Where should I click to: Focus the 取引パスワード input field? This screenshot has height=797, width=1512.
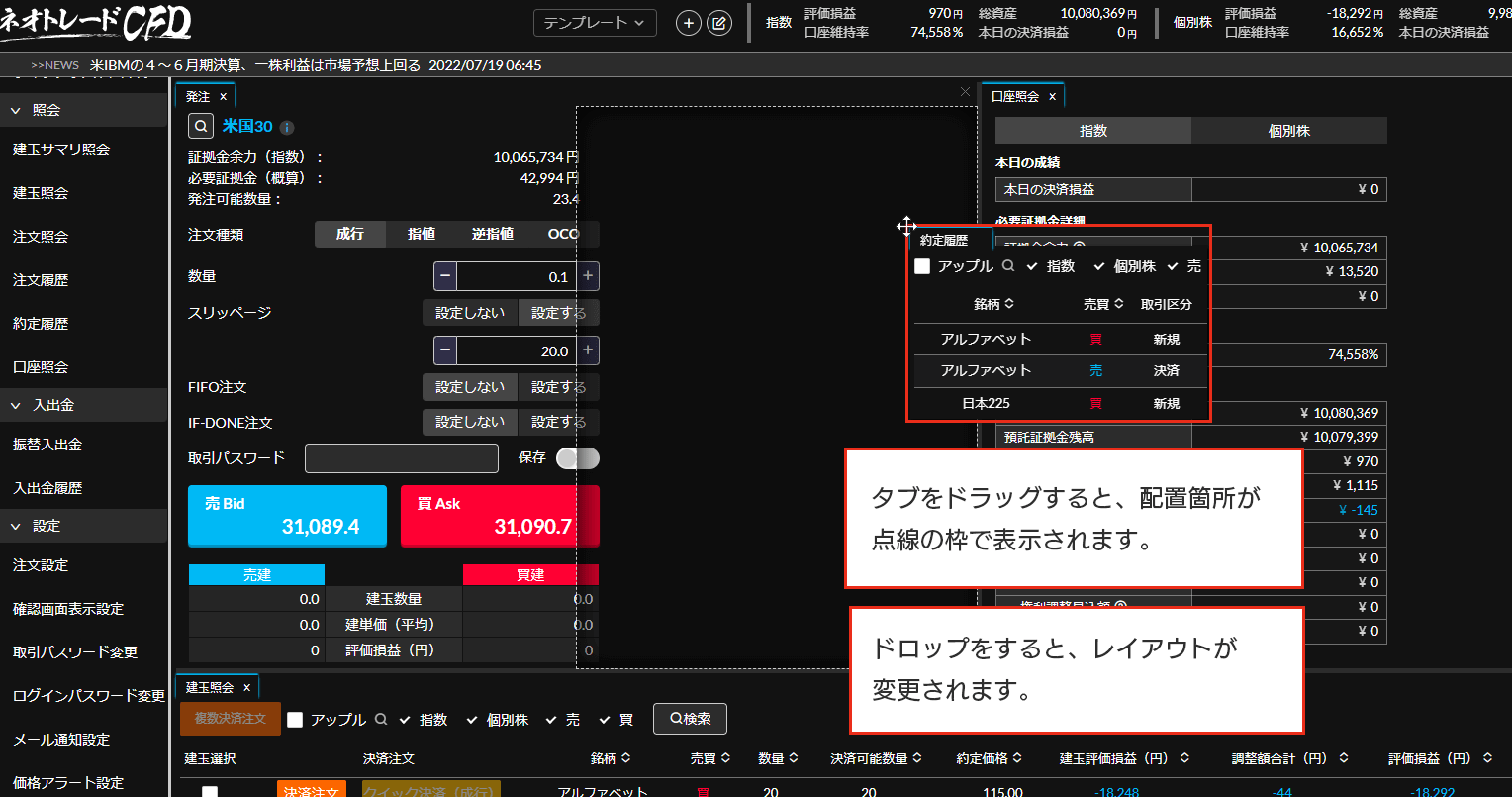402,458
